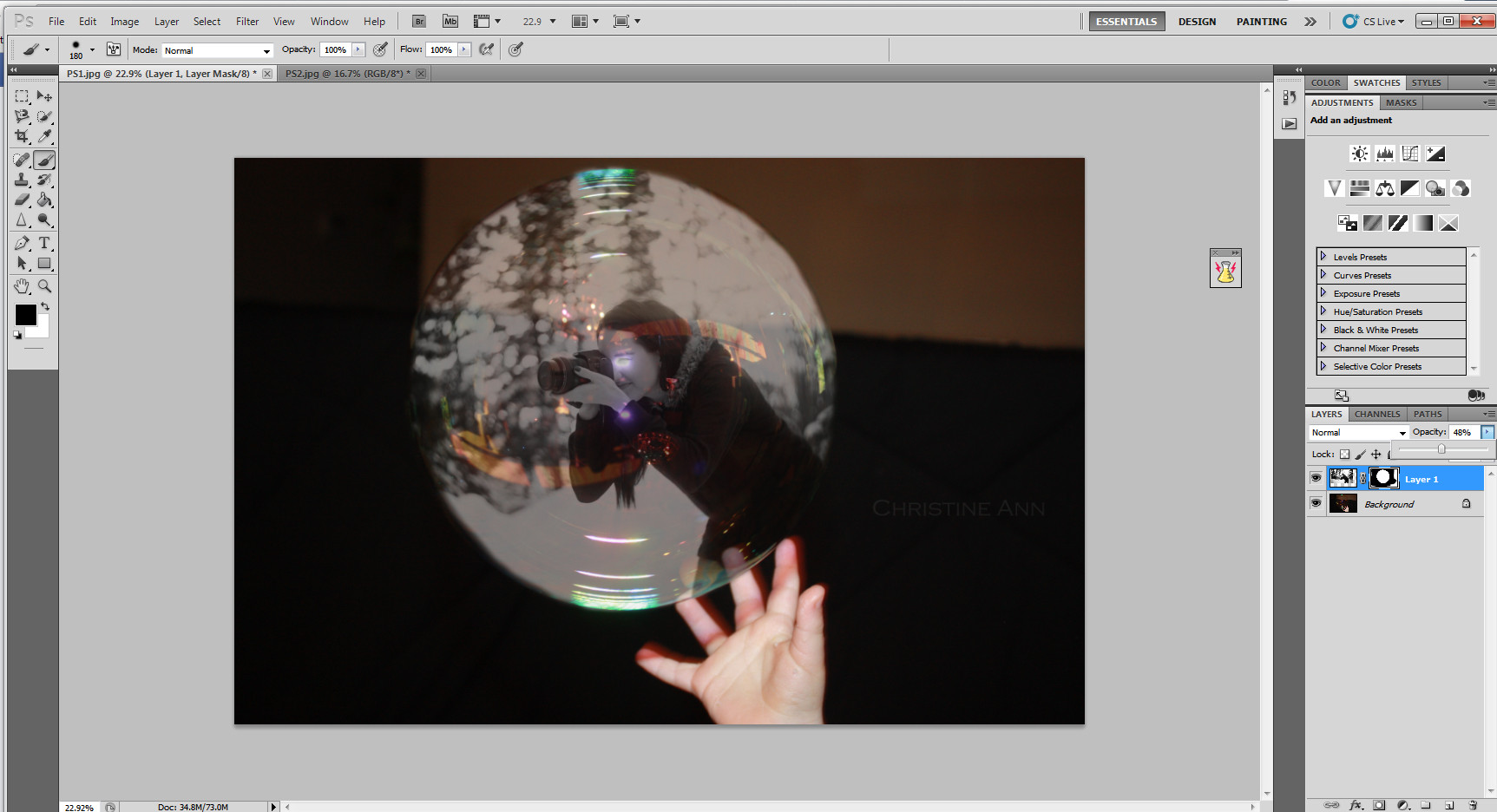Select the Horizontal Type tool
The height and width of the screenshot is (812, 1497).
[x=44, y=243]
